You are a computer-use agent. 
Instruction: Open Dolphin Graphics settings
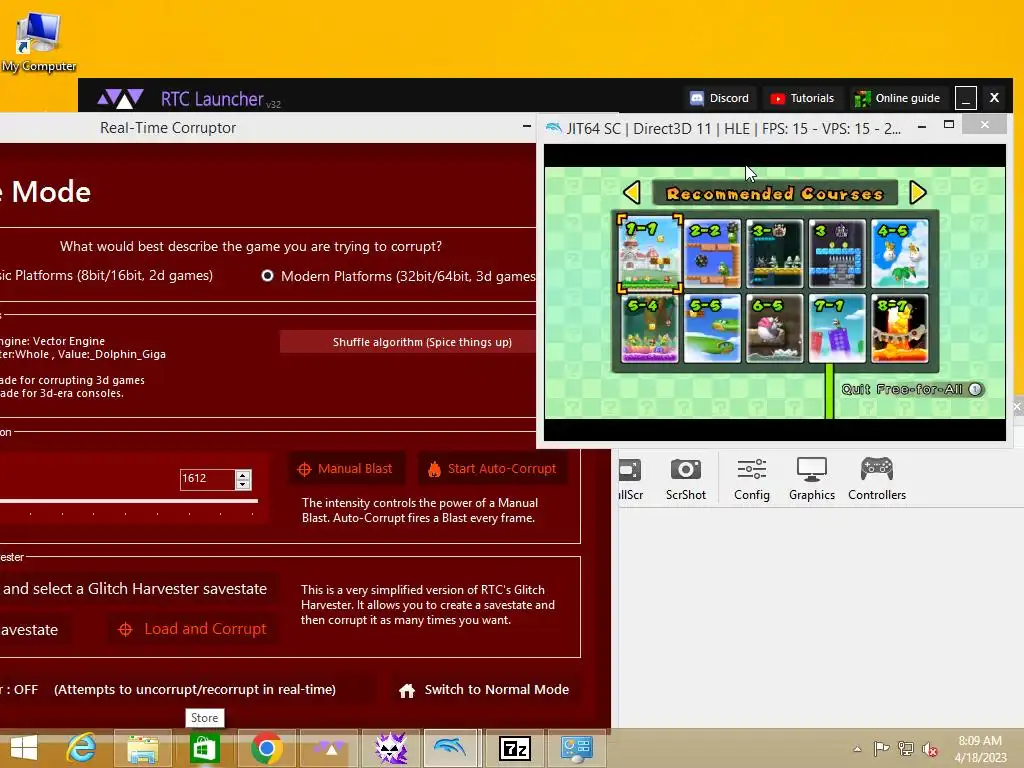(x=812, y=479)
